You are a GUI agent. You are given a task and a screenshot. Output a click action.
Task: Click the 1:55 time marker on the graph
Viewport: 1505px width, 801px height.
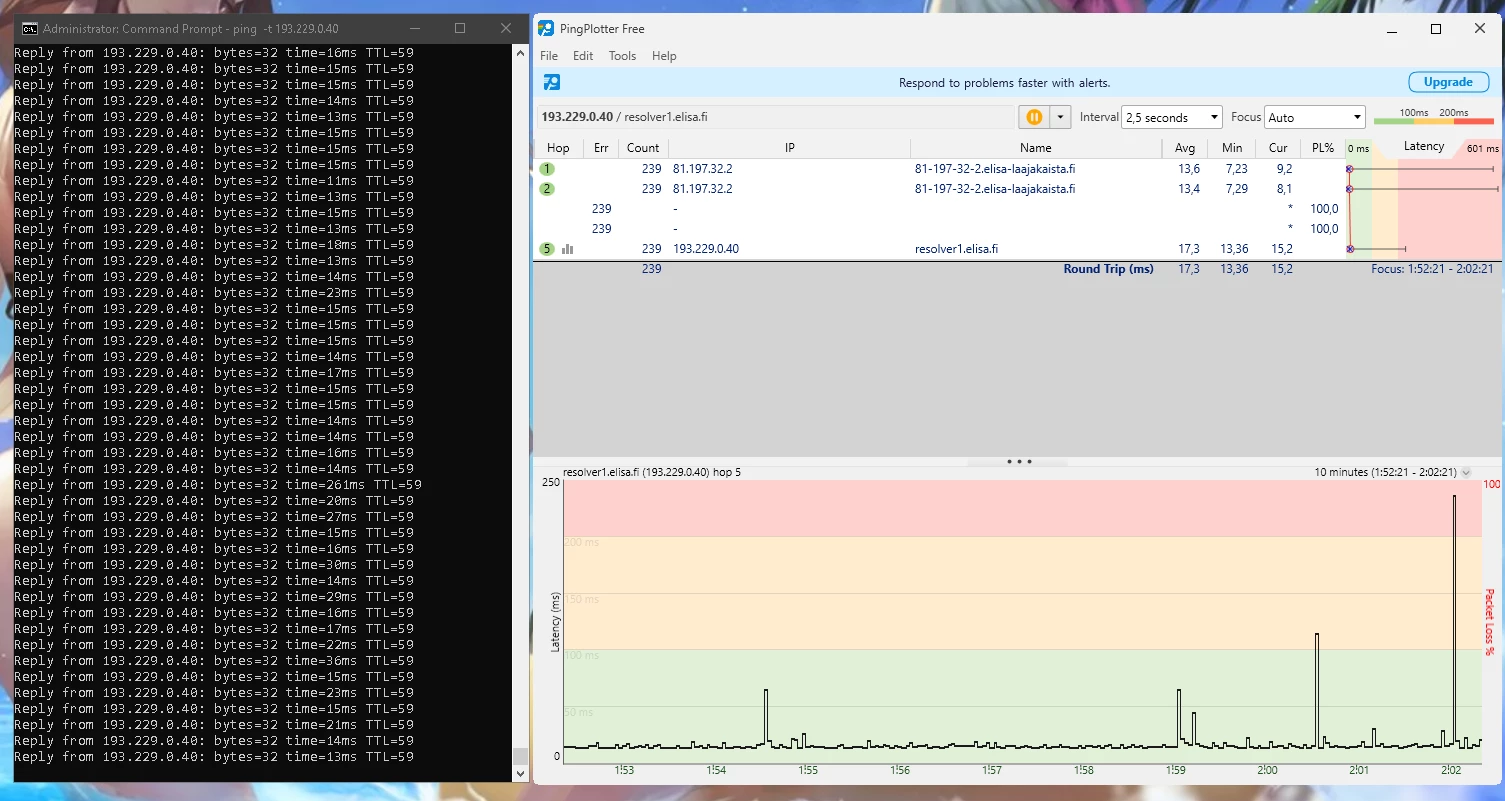(x=808, y=770)
